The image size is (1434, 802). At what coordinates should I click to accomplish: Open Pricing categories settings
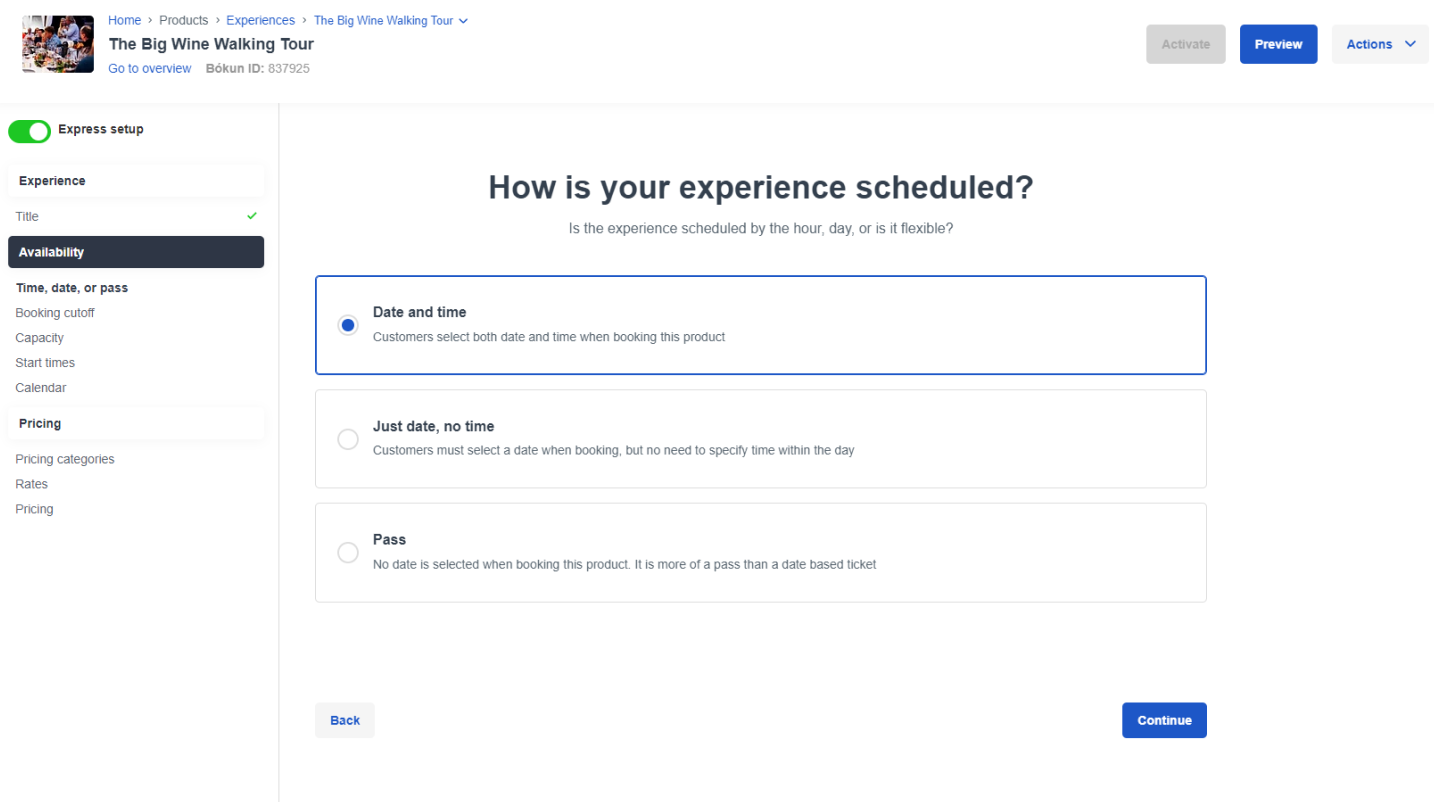[64, 458]
